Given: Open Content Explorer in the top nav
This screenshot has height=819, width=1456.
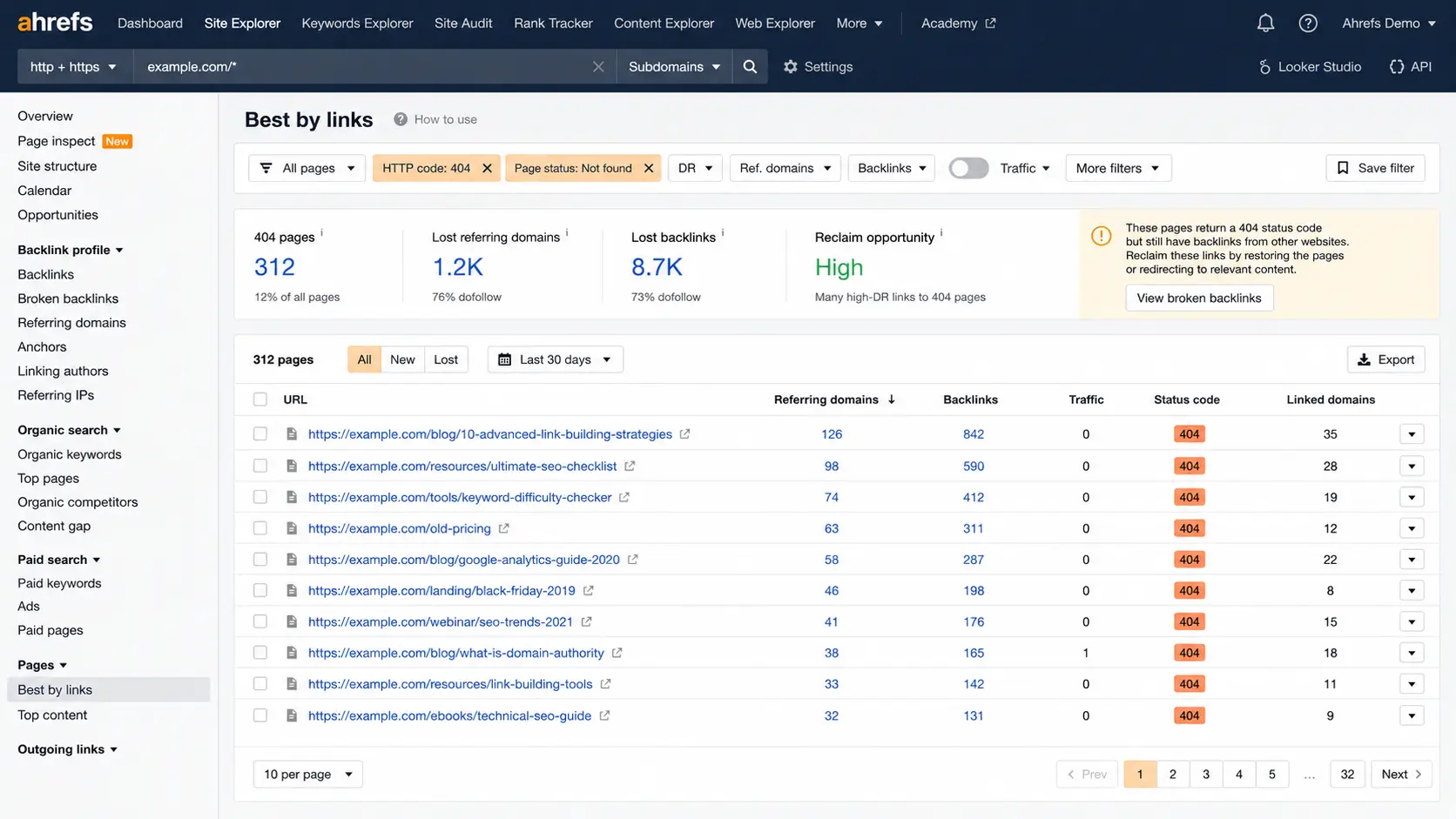Looking at the screenshot, I should [664, 23].
